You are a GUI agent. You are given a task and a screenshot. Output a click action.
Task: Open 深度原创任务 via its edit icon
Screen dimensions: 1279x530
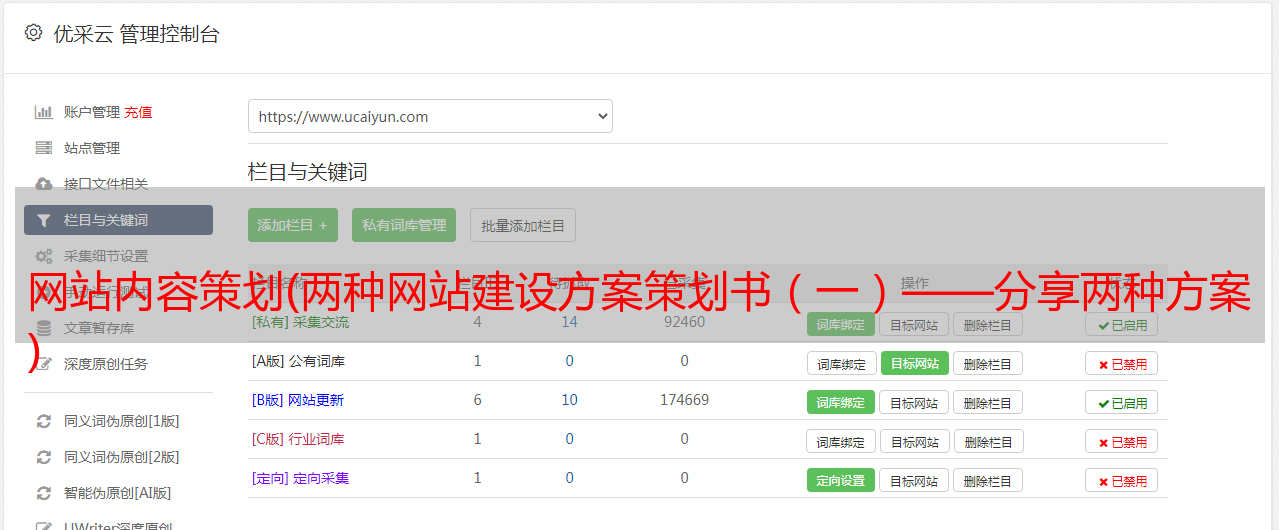[43, 364]
